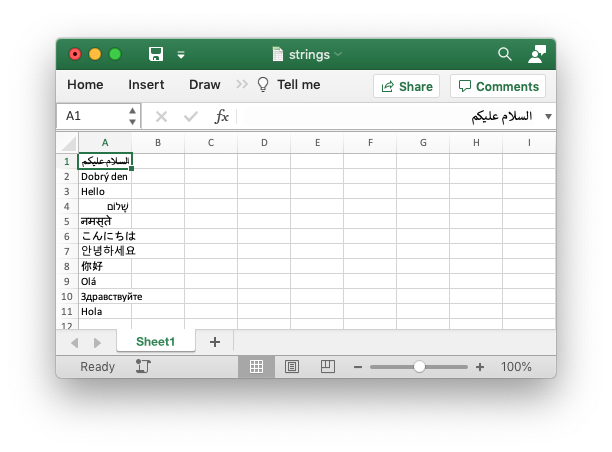Expand the formula bar
The width and height of the screenshot is (612, 452).
point(547,117)
